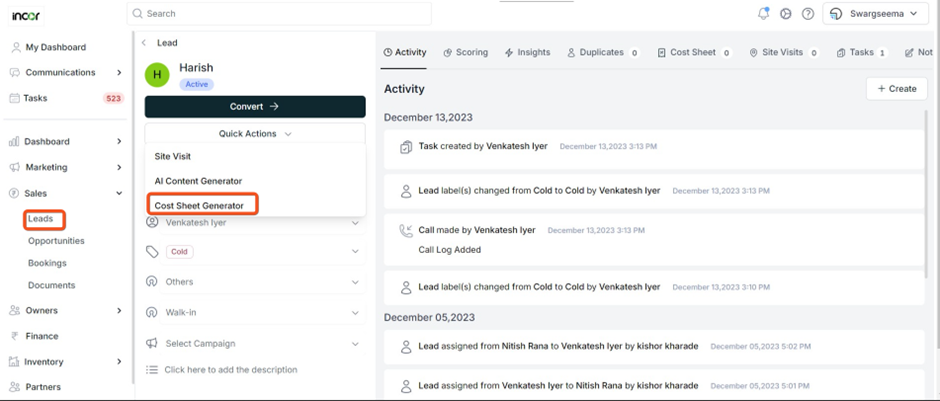Click the Inventory building icon
The height and width of the screenshot is (401, 940).
[14, 361]
